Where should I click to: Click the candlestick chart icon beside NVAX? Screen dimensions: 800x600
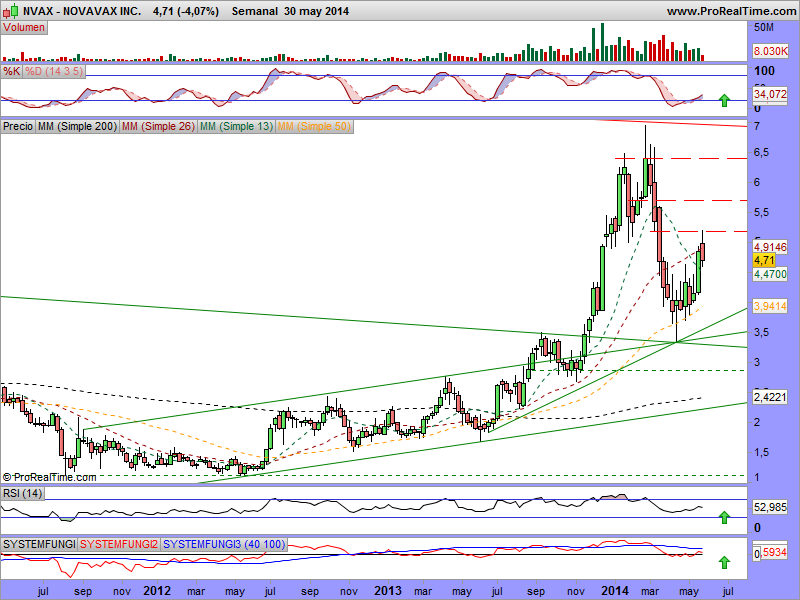pos(11,10)
